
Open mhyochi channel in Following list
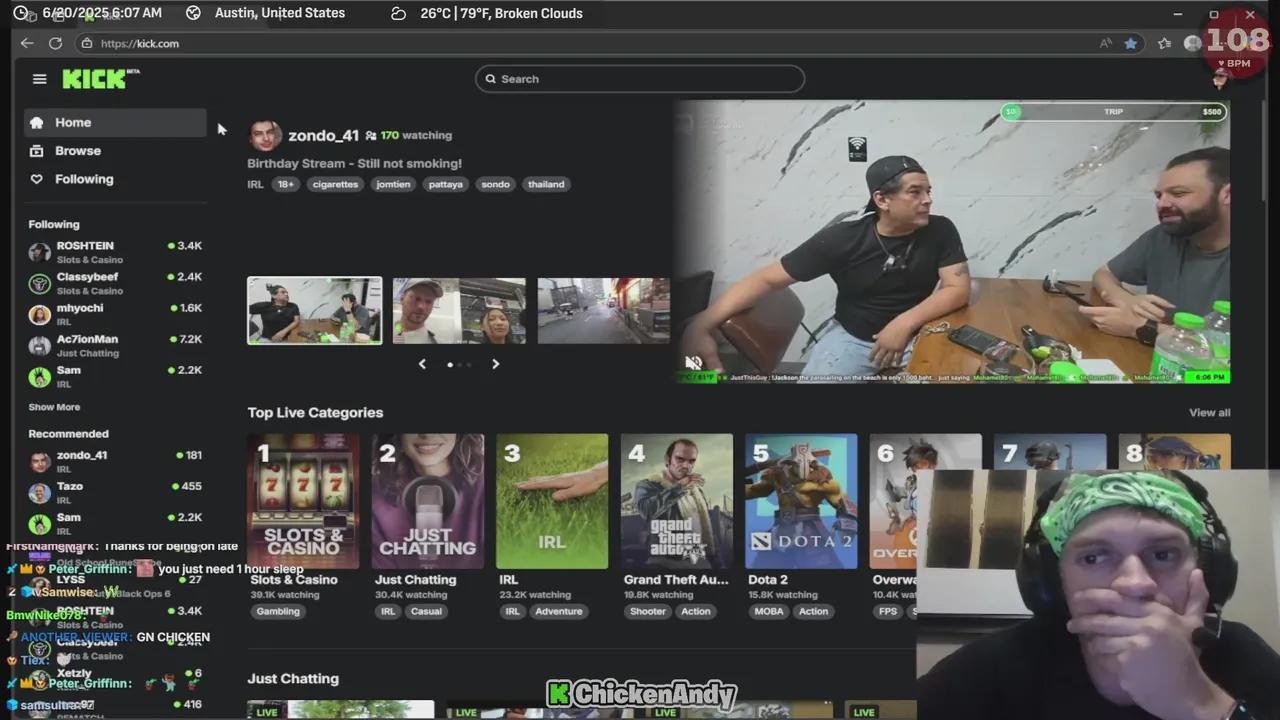click(x=115, y=314)
